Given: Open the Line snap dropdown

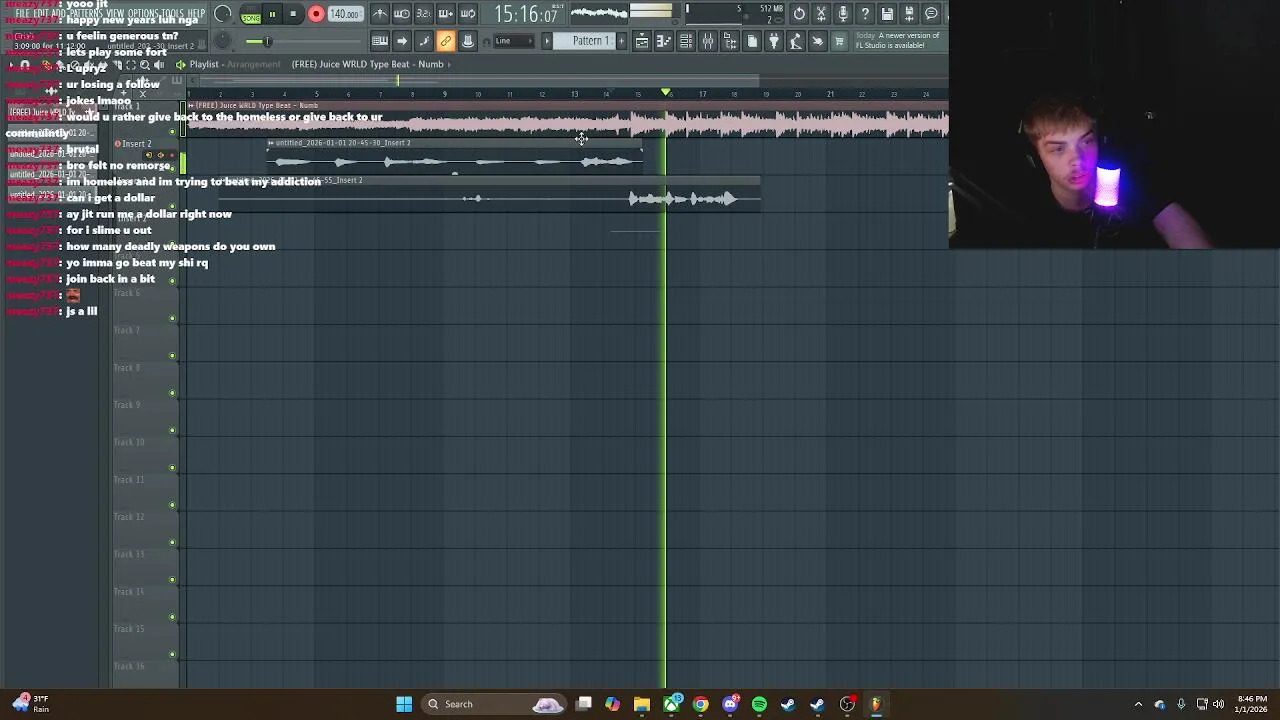Looking at the screenshot, I should coord(512,41).
